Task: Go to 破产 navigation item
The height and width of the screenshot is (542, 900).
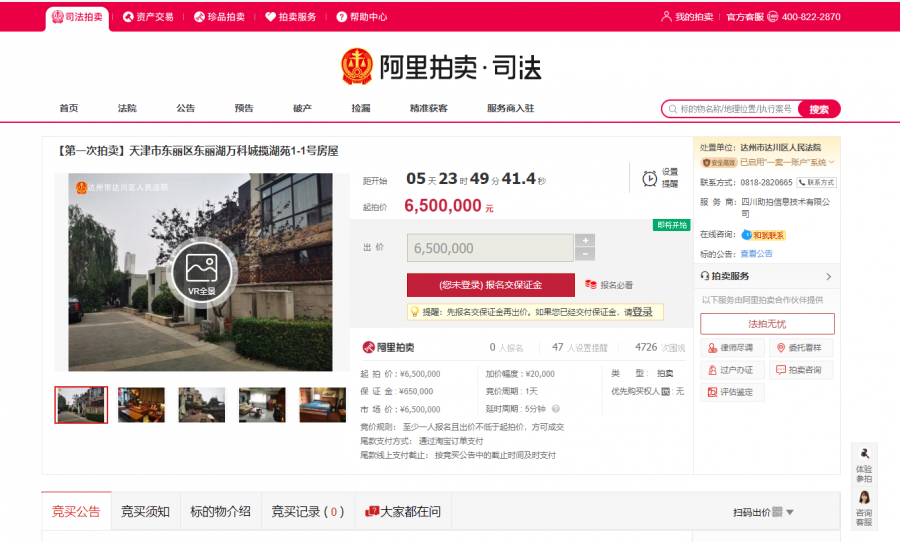Action: pos(302,108)
